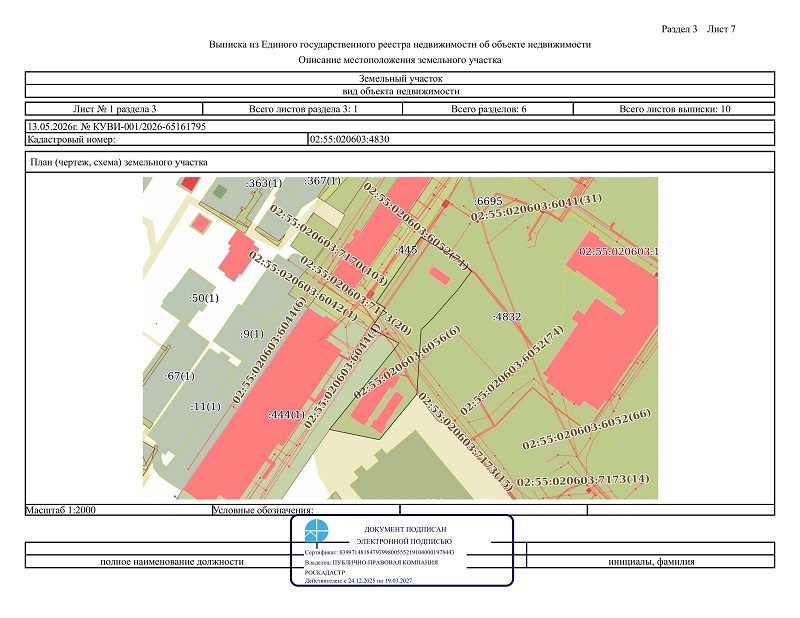Click the parcel label ":4832"
The height and width of the screenshot is (618, 800).
(x=507, y=317)
